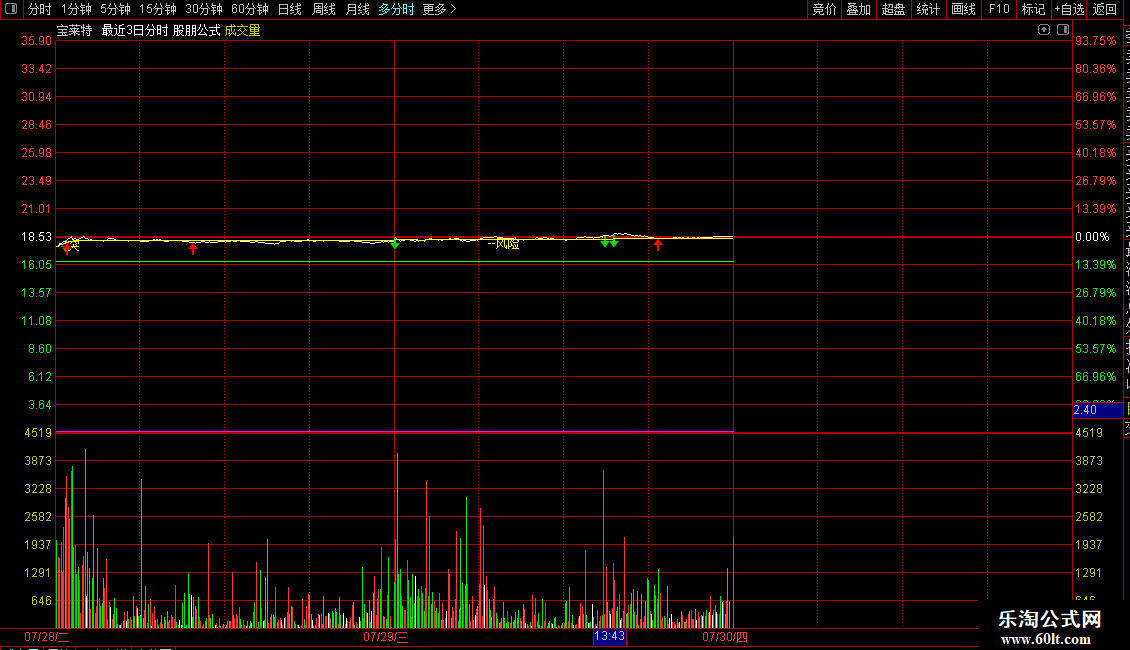1130x650 pixels.
Task: Click the --风险 risk label on chart
Action: coord(503,244)
